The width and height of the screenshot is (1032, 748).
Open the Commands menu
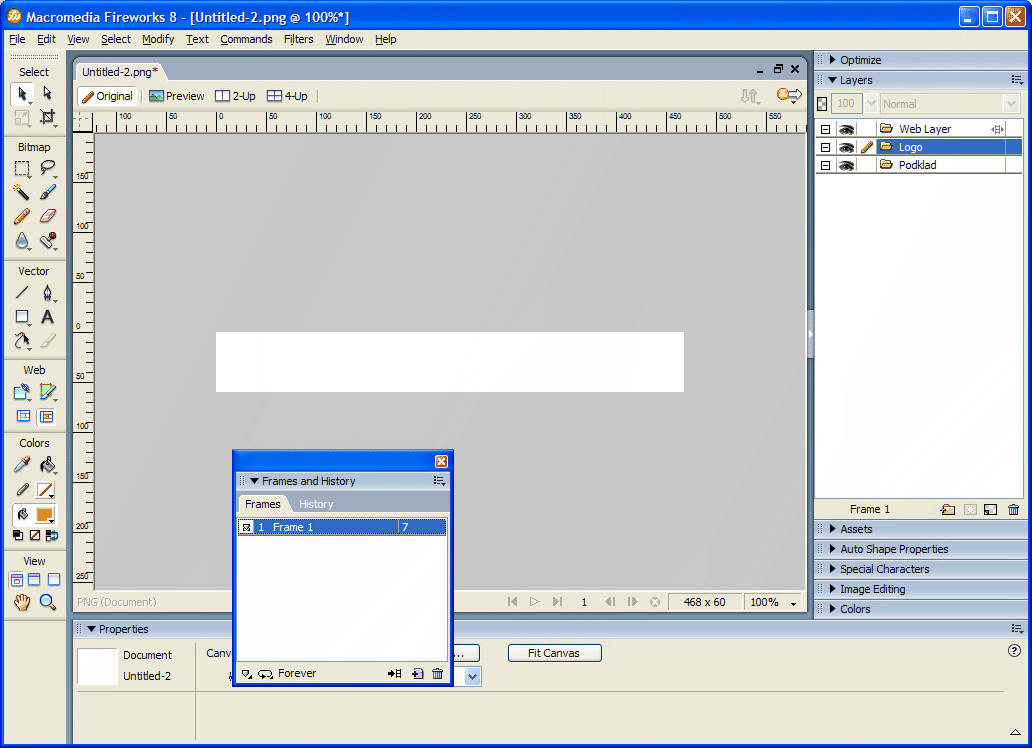[x=246, y=40]
